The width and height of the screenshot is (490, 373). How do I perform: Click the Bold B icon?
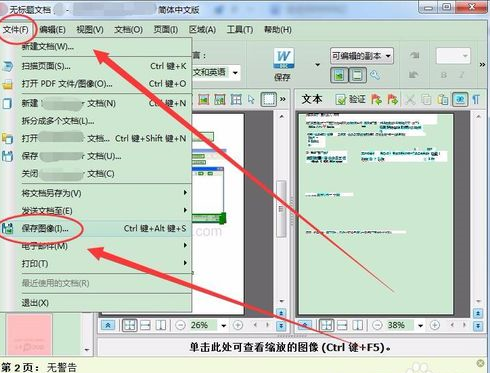(x=444, y=75)
